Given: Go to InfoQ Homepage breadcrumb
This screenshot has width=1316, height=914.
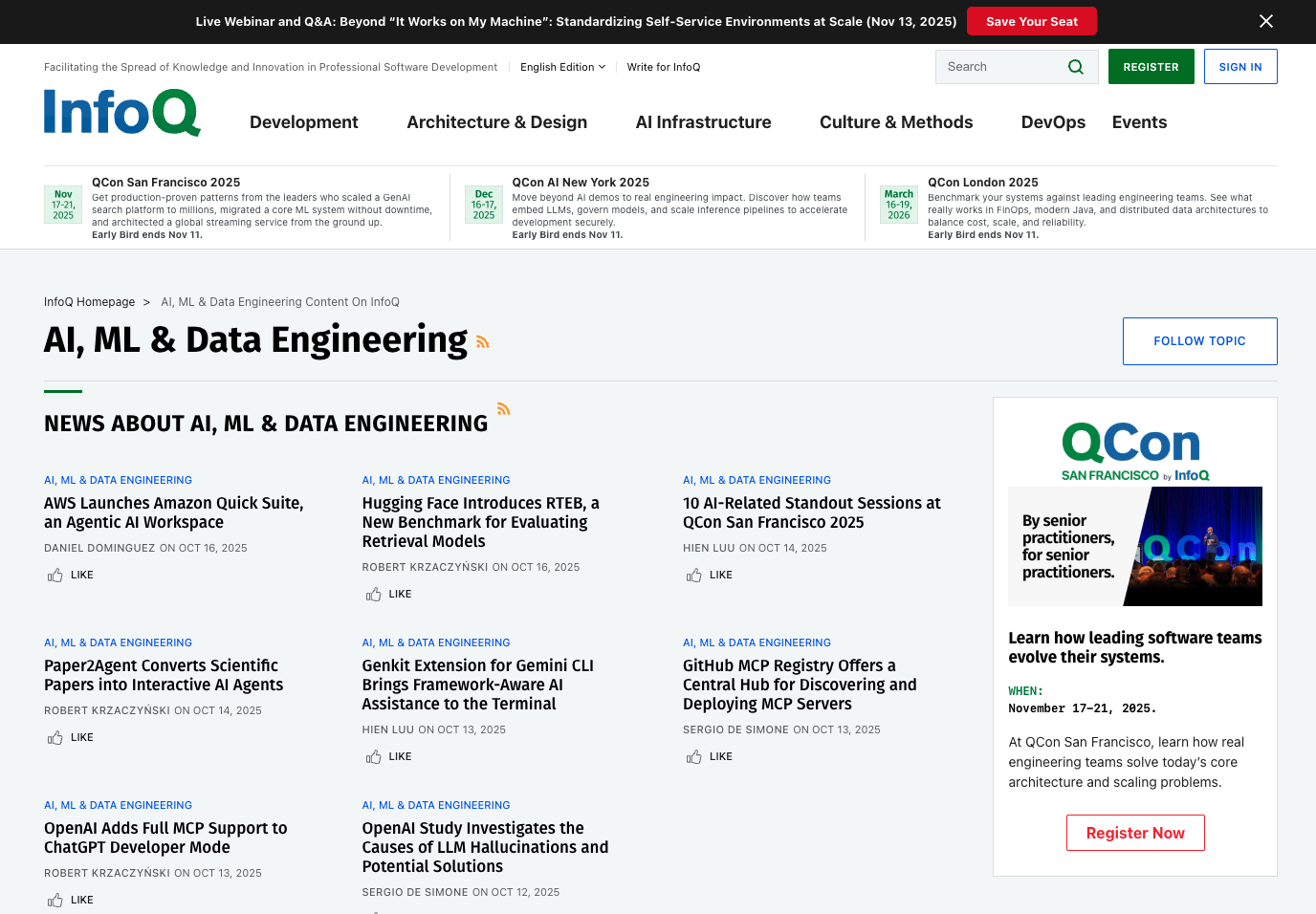Looking at the screenshot, I should tap(90, 302).
